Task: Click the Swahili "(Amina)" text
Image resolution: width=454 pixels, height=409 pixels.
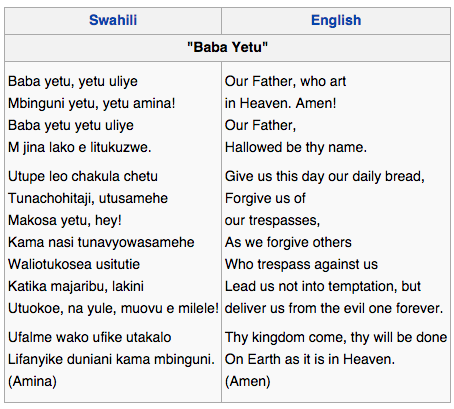Action: [x=32, y=381]
